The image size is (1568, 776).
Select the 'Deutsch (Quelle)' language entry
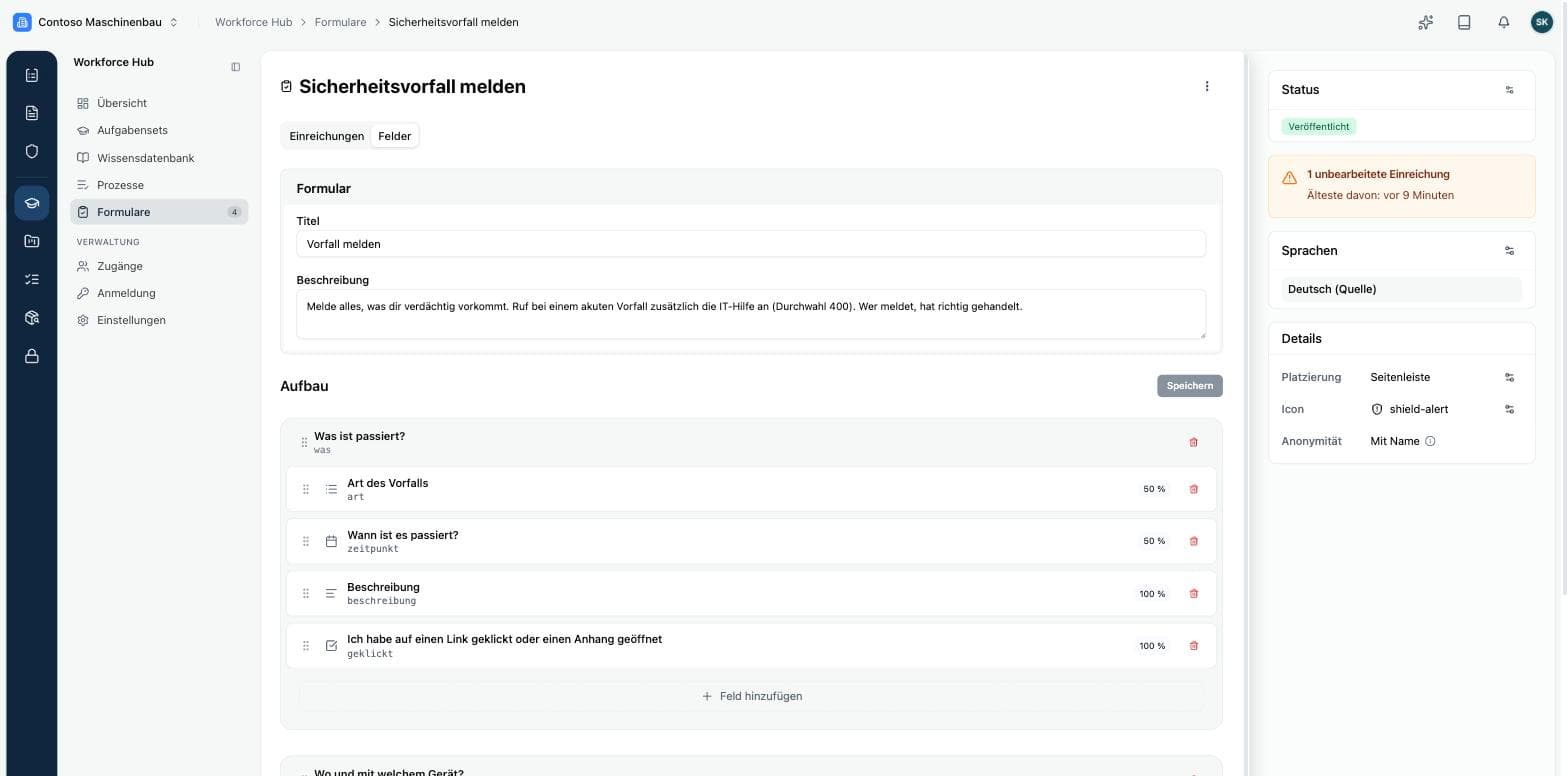[1402, 289]
